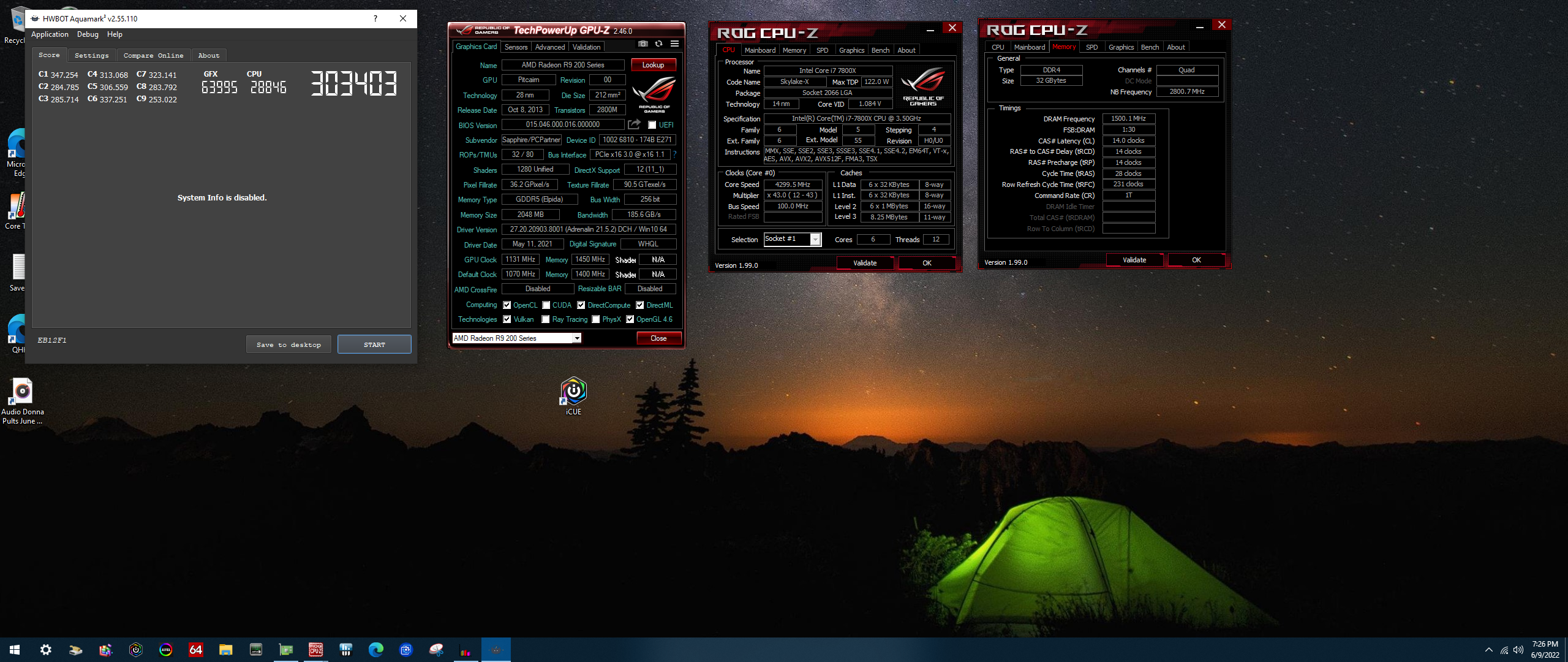Click Validate in the left CPU-Z window

pyautogui.click(x=865, y=263)
